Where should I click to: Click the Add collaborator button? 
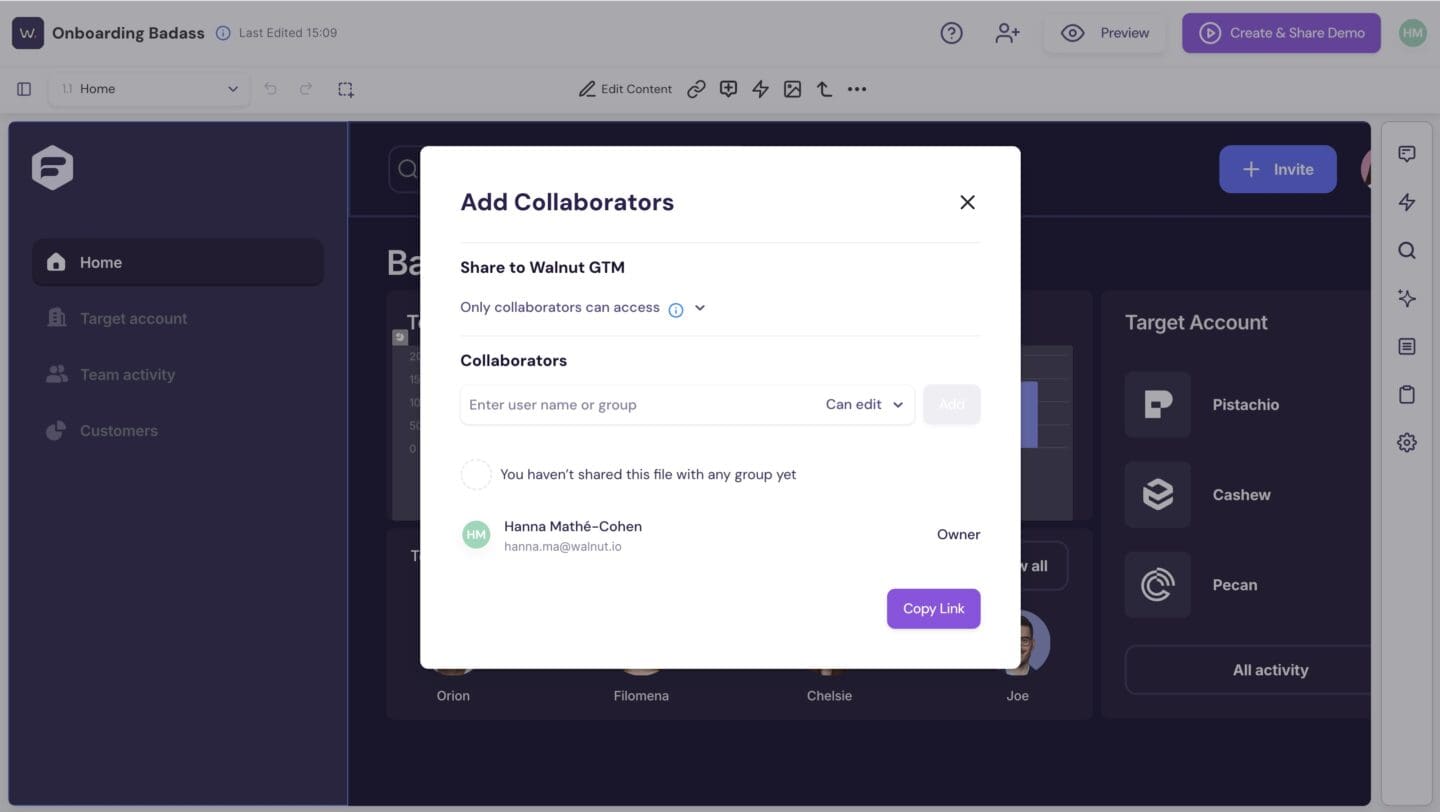coord(951,405)
